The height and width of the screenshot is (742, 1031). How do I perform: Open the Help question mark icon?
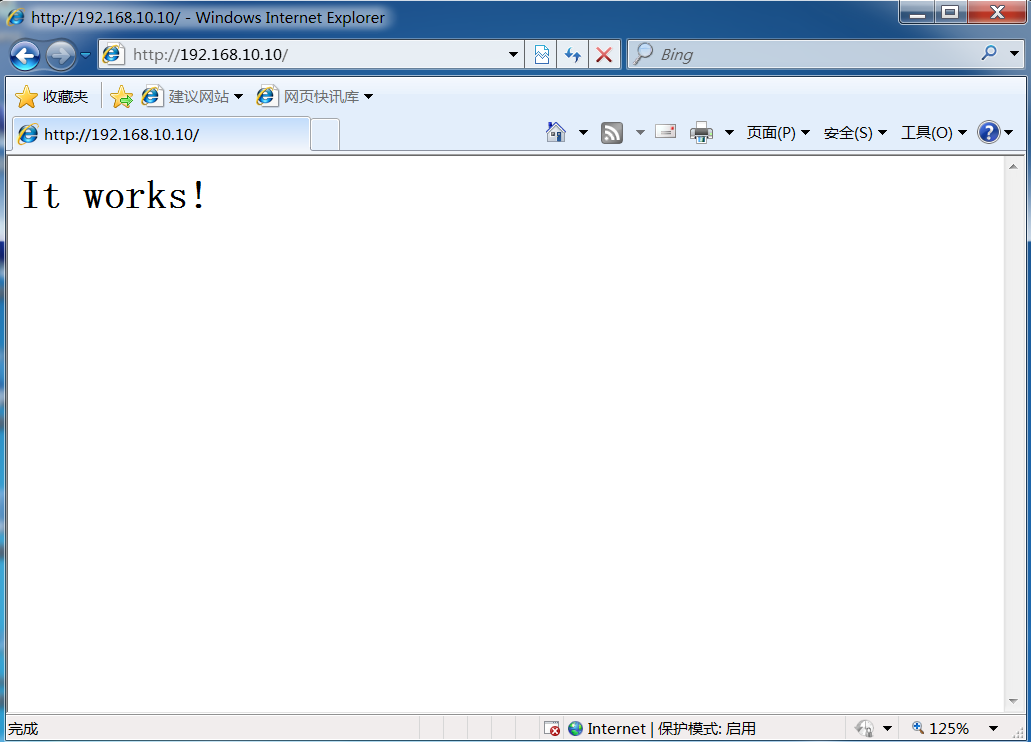(x=988, y=132)
